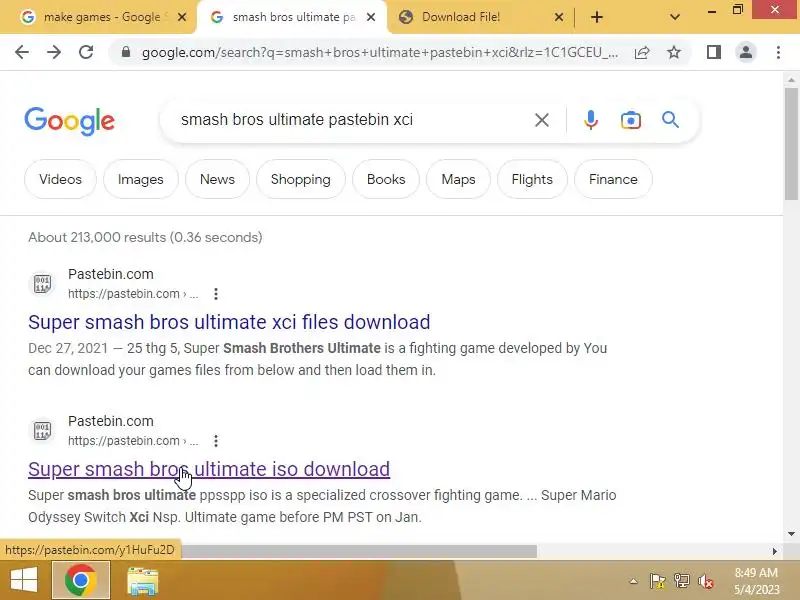Filter results by Images
Image resolution: width=800 pixels, height=600 pixels.
click(141, 179)
